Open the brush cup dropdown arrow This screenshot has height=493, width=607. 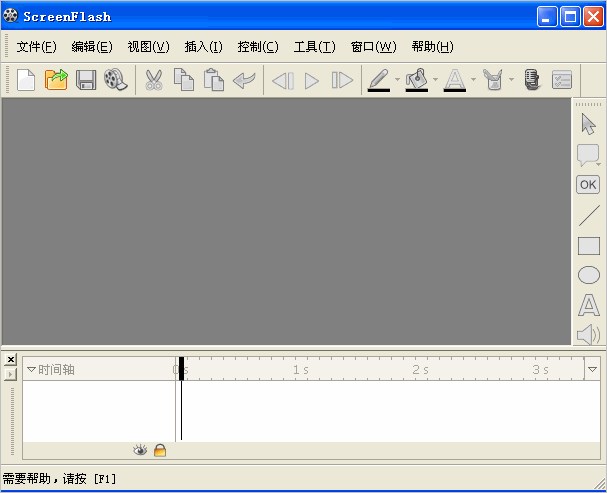point(511,80)
